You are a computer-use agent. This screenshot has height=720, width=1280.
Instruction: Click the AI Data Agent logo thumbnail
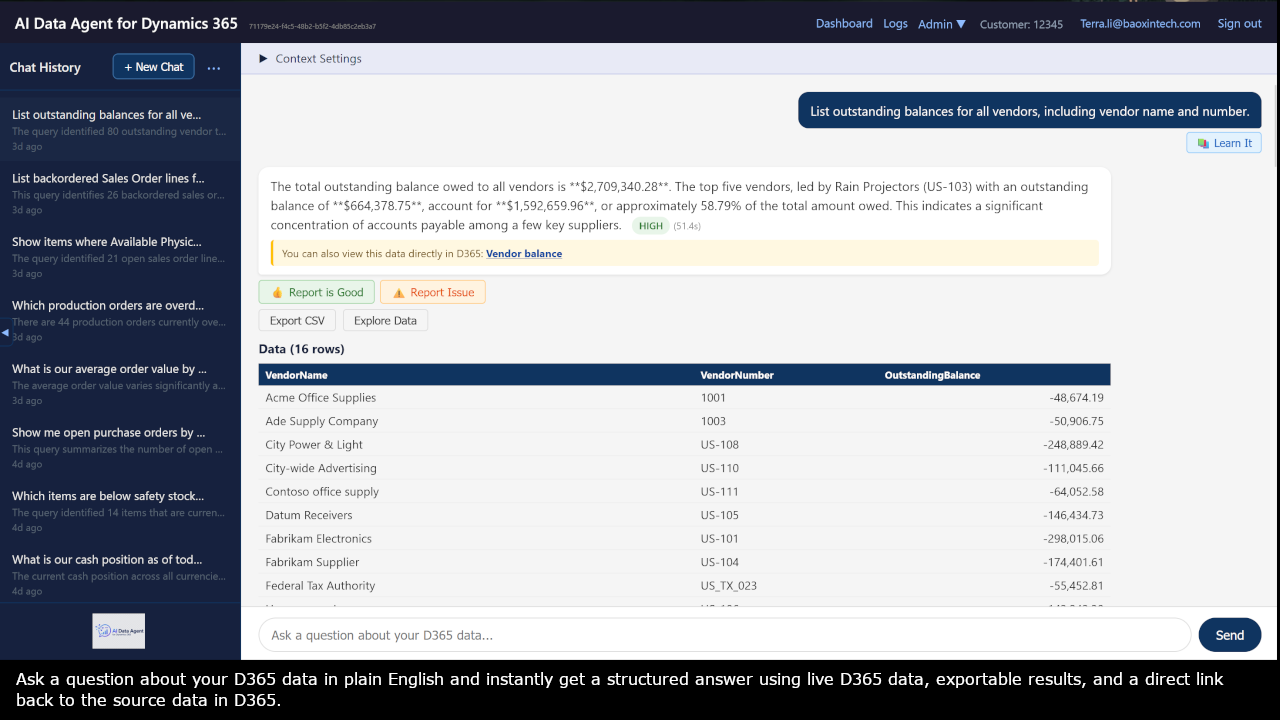coord(119,631)
